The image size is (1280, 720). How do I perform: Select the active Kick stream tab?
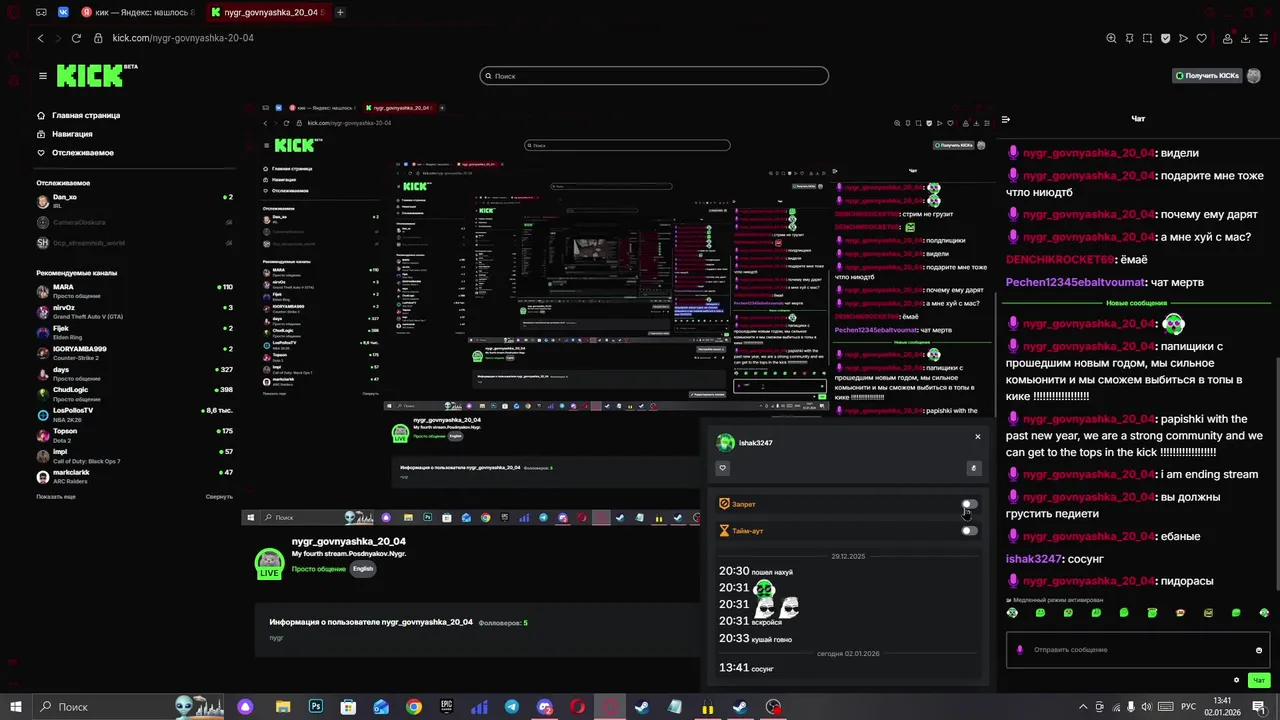tap(268, 12)
